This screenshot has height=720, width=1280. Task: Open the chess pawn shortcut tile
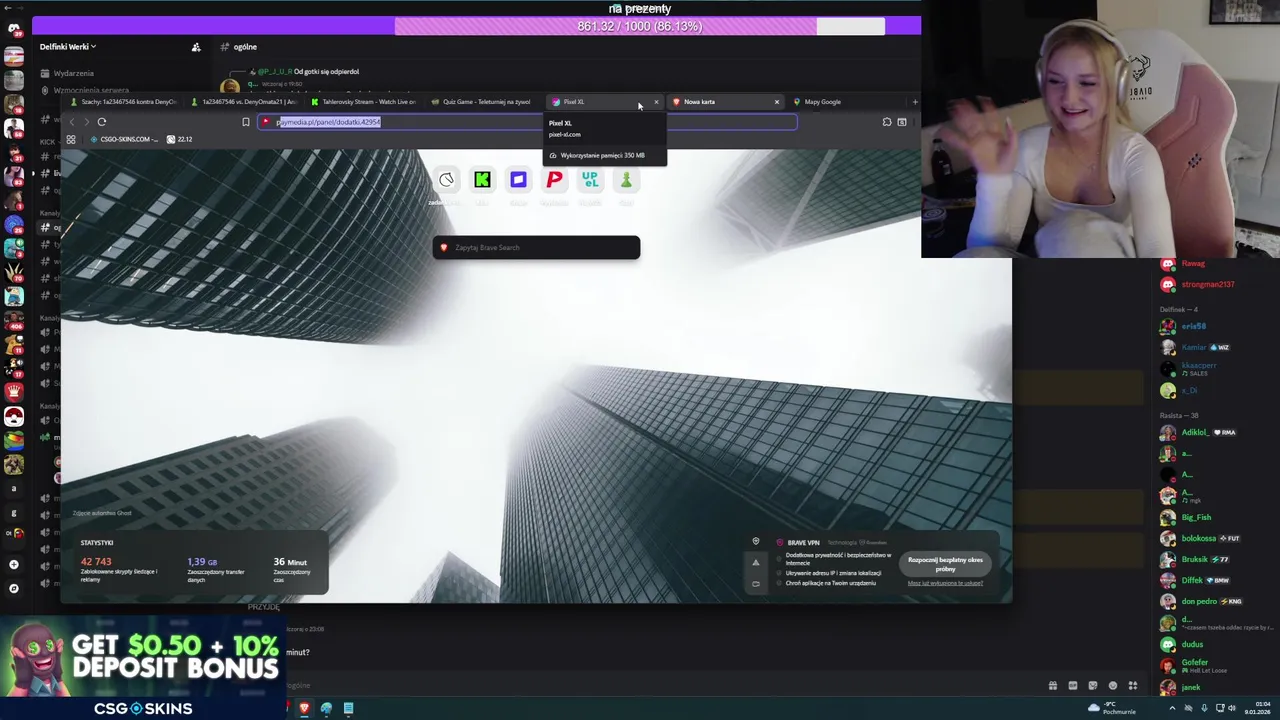click(626, 180)
